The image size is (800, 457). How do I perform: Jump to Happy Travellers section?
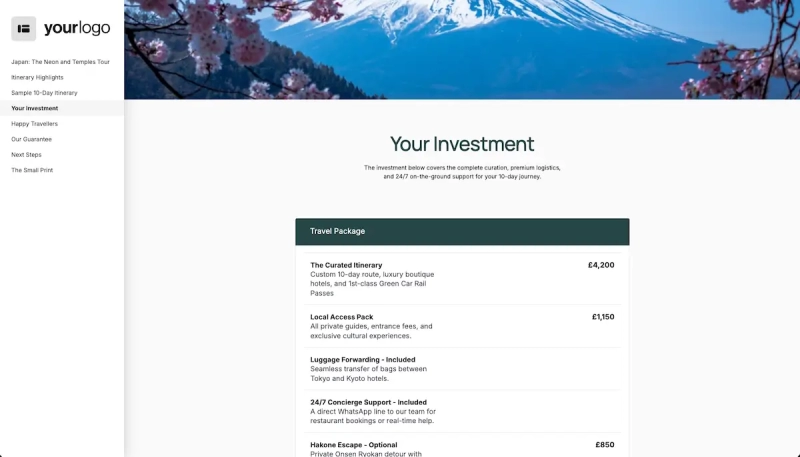34,124
